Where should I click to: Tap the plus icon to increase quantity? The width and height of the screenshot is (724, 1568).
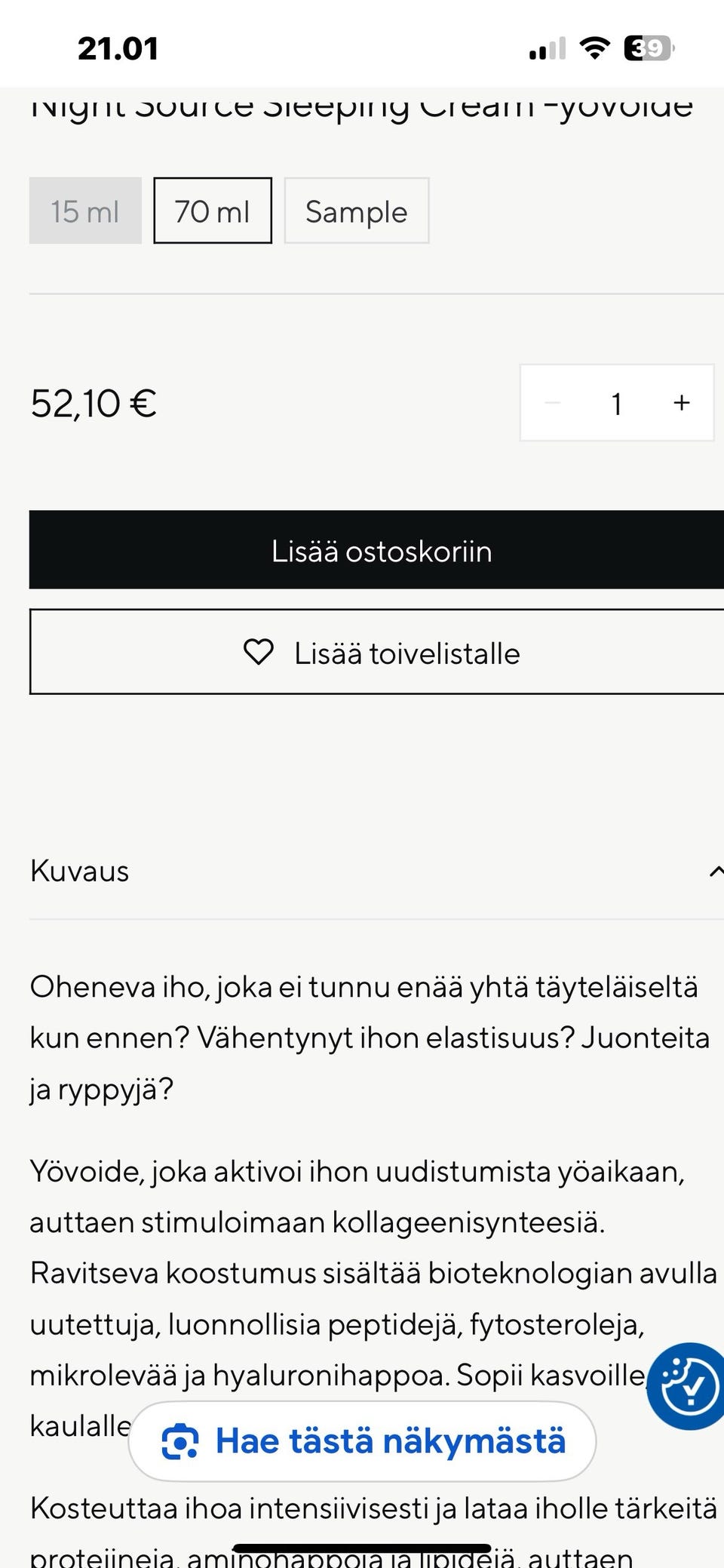(x=680, y=403)
